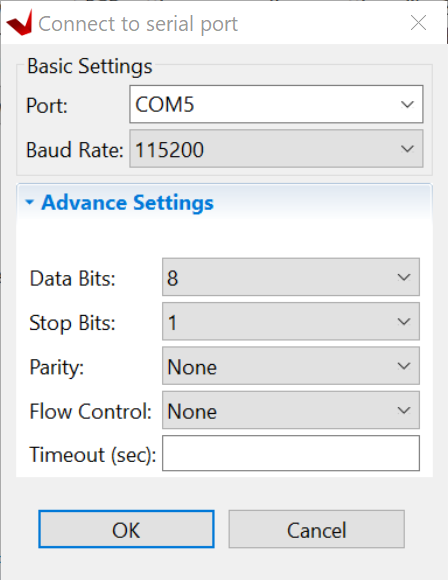Viewport: 448px width, 580px height.
Task: Click the chevron in Flow Control box
Action: (x=404, y=410)
